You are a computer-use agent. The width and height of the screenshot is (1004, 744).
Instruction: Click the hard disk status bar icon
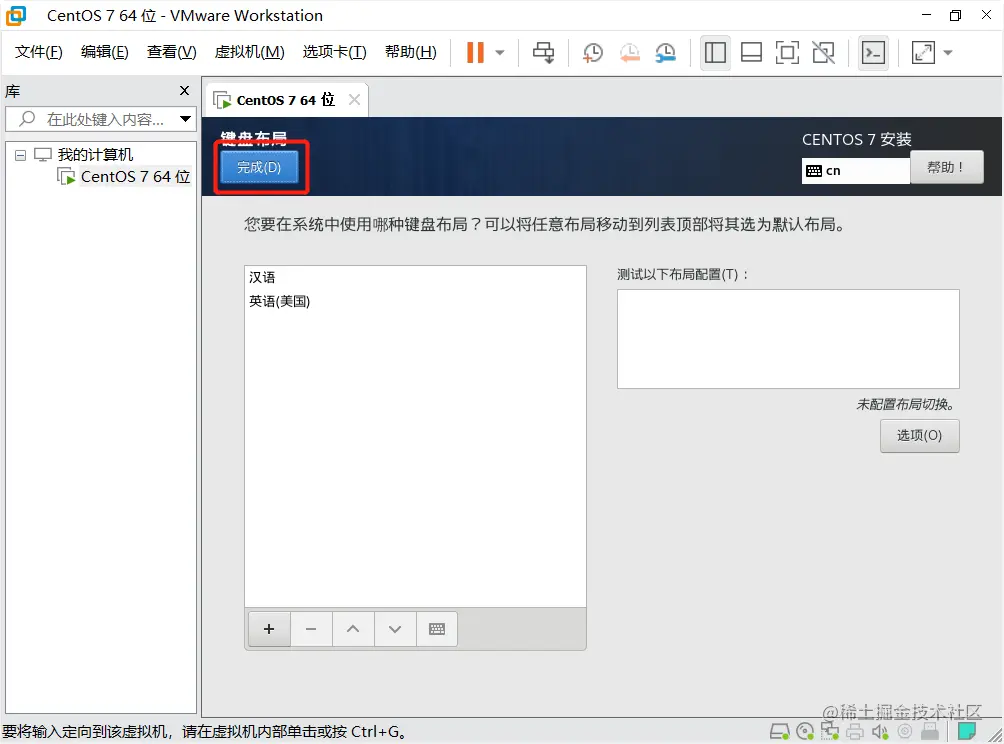point(779,731)
